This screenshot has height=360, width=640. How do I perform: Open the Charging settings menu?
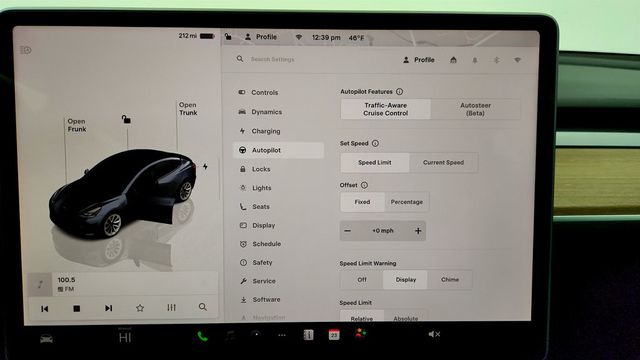point(260,131)
